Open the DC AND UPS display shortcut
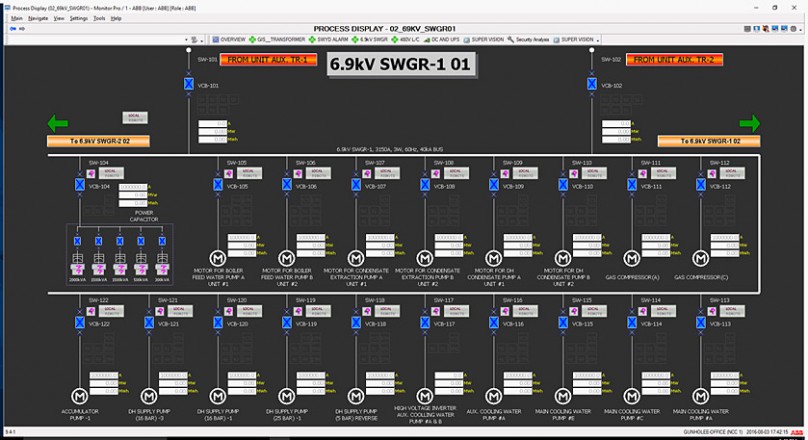 [x=441, y=40]
